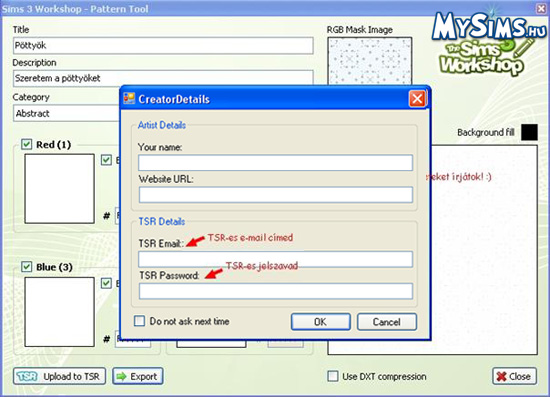Image resolution: width=550 pixels, height=397 pixels.
Task: Click the red X icon on Close button
Action: click(x=502, y=377)
